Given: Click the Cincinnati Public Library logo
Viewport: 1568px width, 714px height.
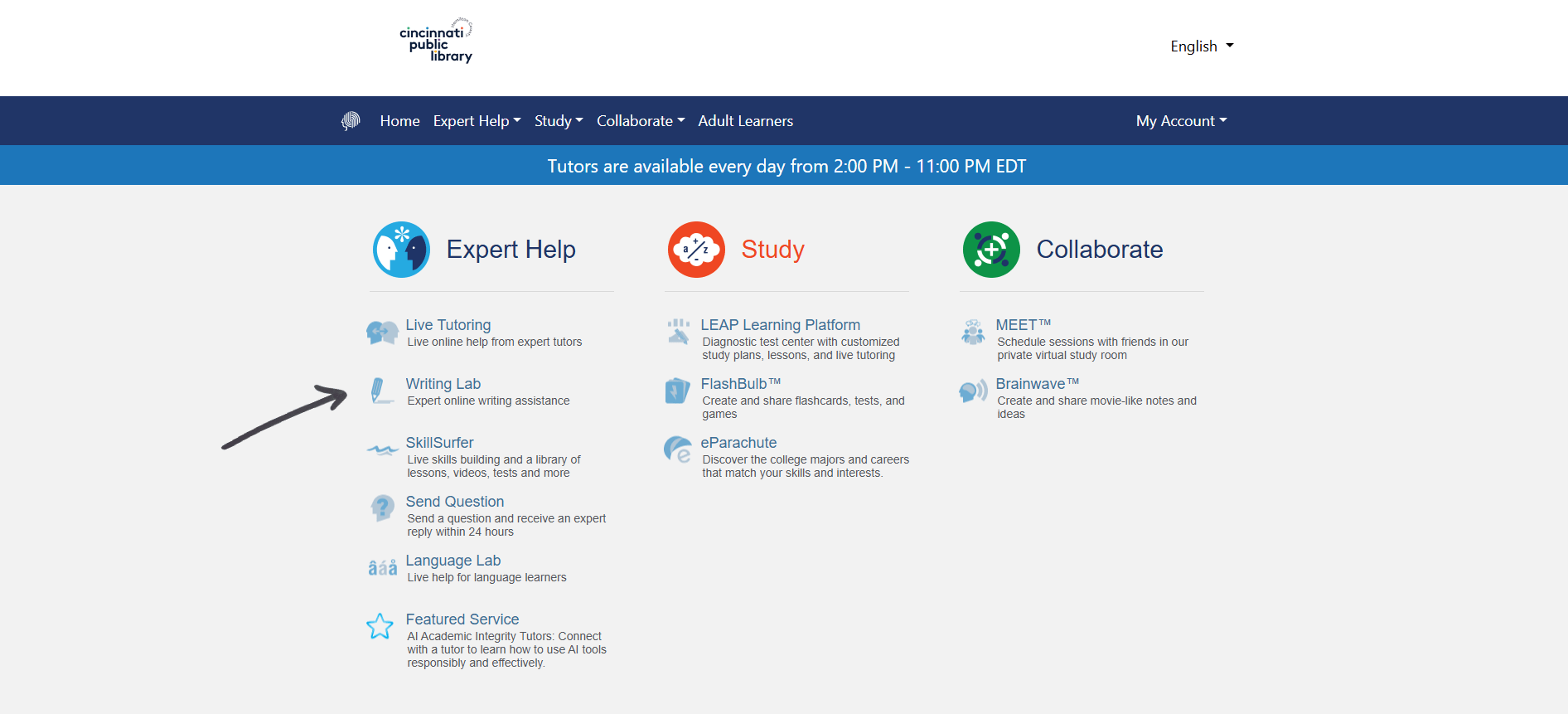Looking at the screenshot, I should pyautogui.click(x=436, y=41).
